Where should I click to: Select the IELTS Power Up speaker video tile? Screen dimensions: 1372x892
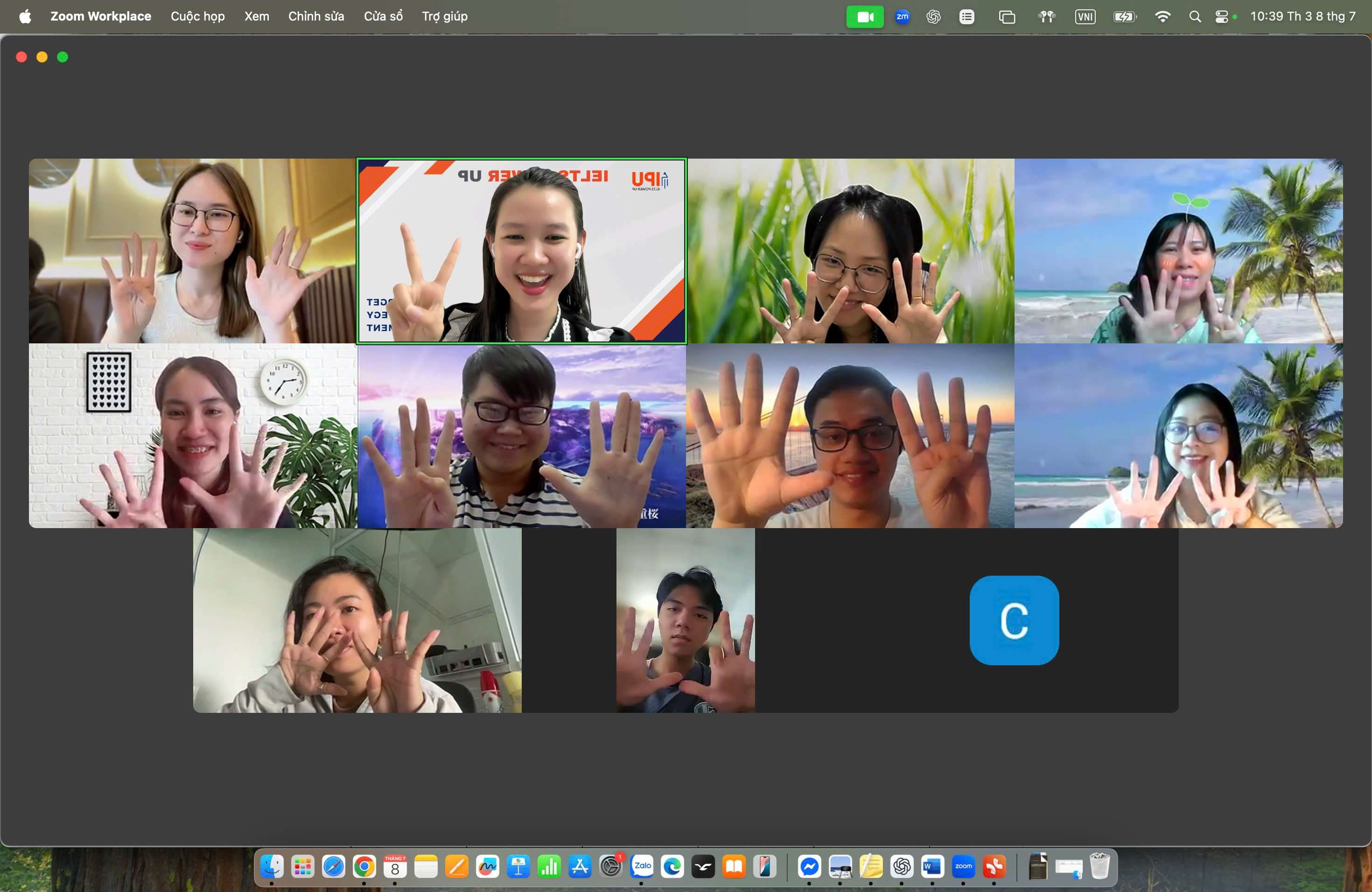coord(522,251)
